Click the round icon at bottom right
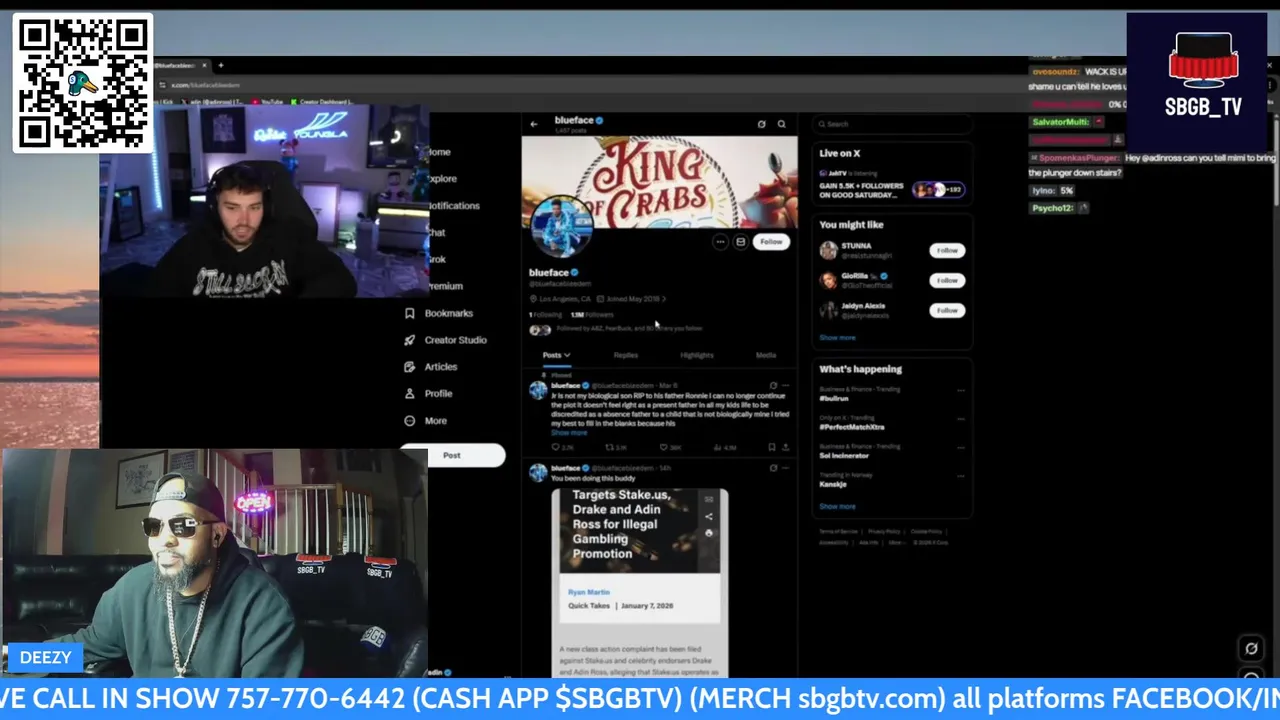The width and height of the screenshot is (1280, 720). (x=1251, y=649)
